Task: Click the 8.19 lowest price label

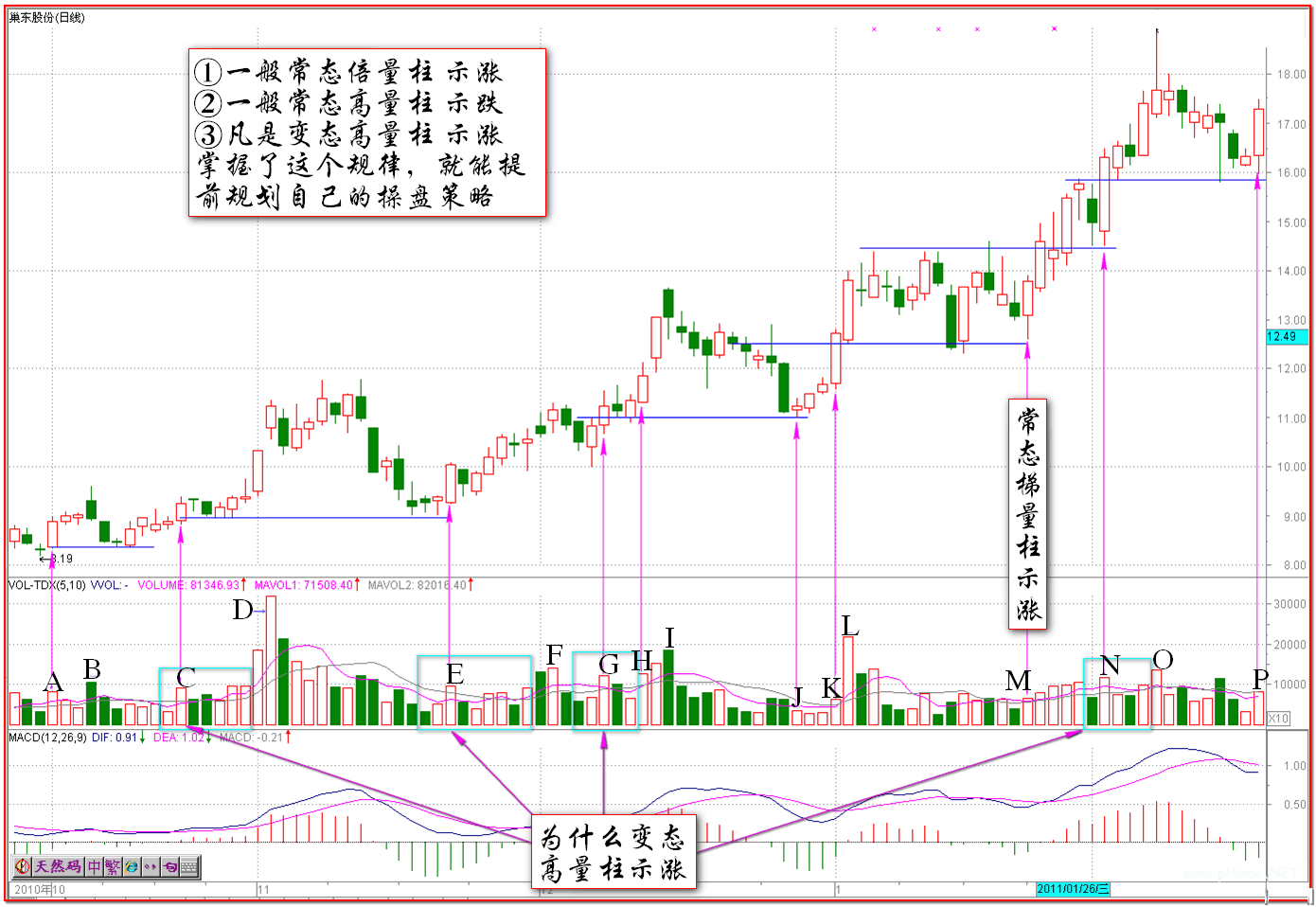Action: click(x=62, y=559)
